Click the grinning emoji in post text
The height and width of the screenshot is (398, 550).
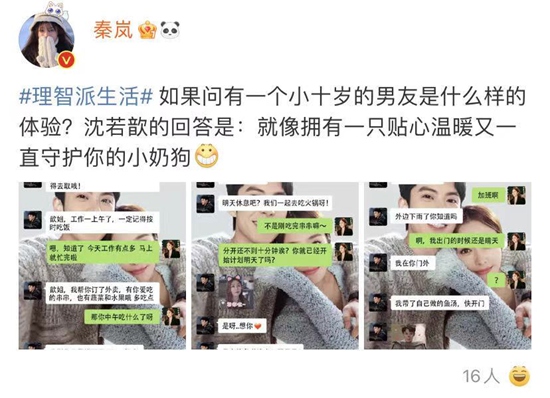(206, 156)
